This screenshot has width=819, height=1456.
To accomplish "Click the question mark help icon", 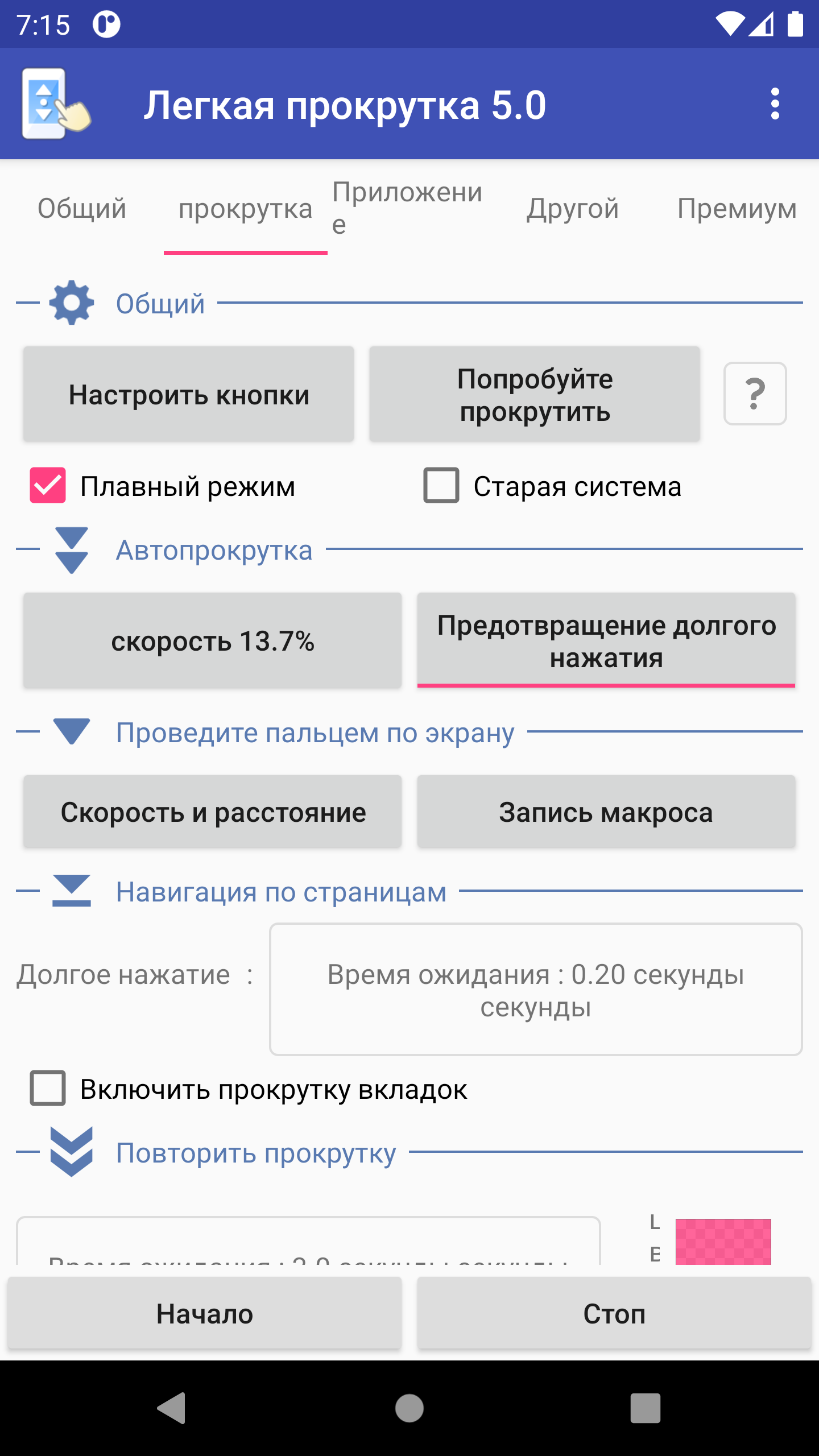I will coord(755,394).
